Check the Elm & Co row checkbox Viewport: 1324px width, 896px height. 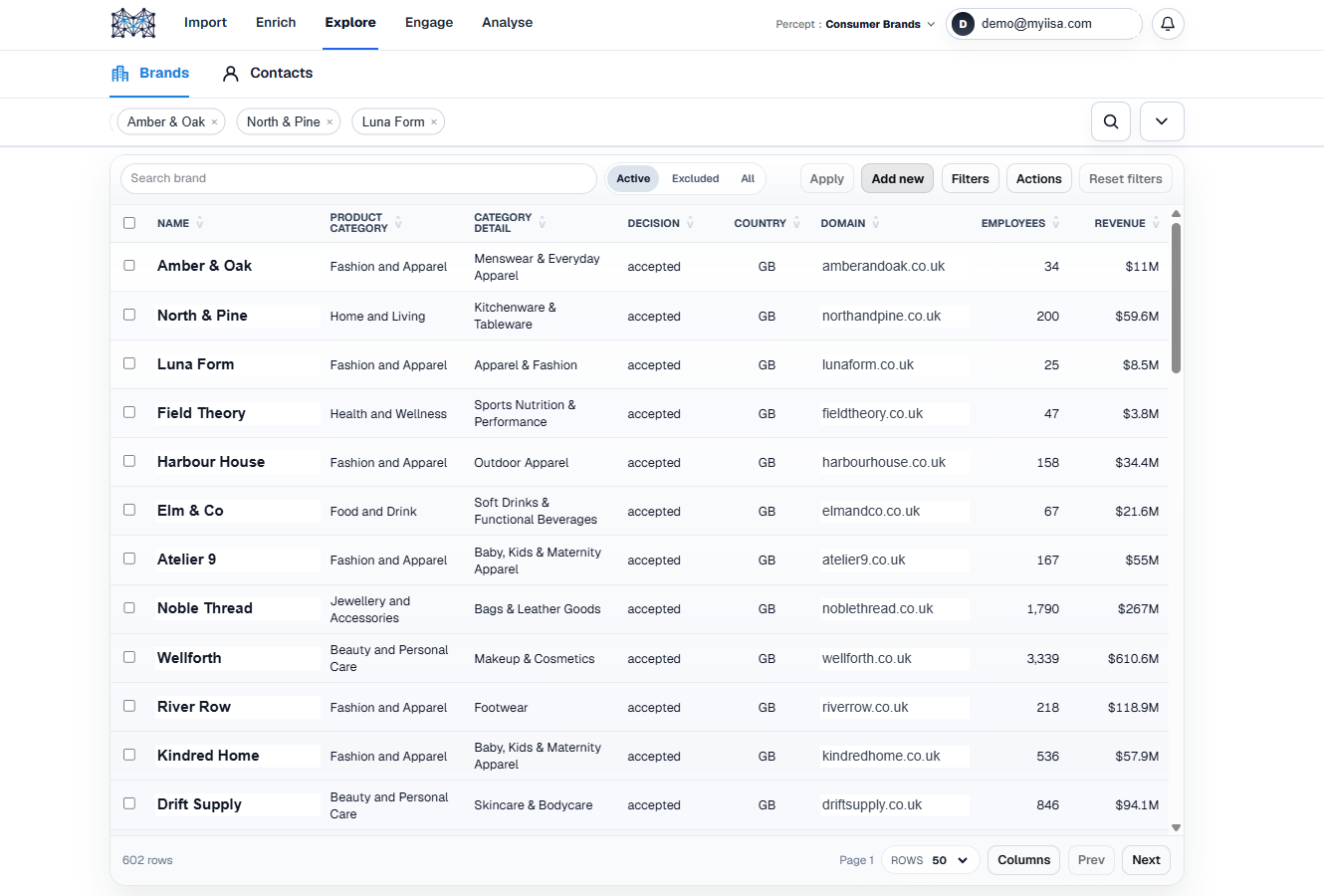pos(129,510)
